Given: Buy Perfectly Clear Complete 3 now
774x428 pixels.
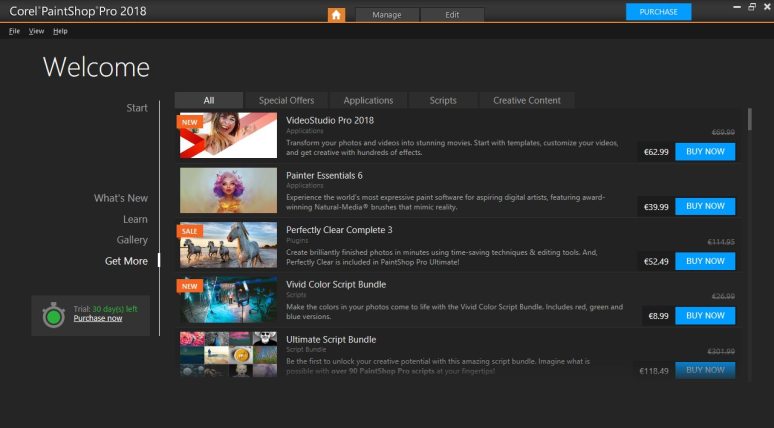Looking at the screenshot, I should 705,261.
